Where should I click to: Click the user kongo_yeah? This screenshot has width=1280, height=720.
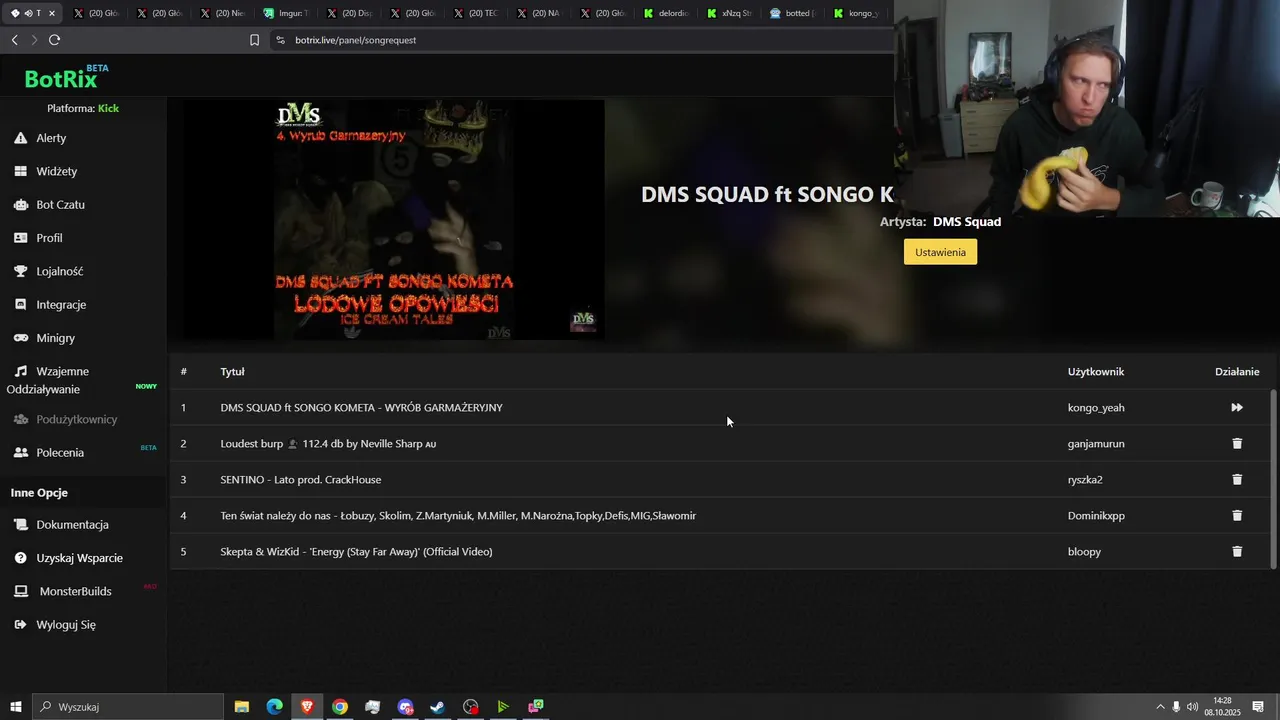1096,408
